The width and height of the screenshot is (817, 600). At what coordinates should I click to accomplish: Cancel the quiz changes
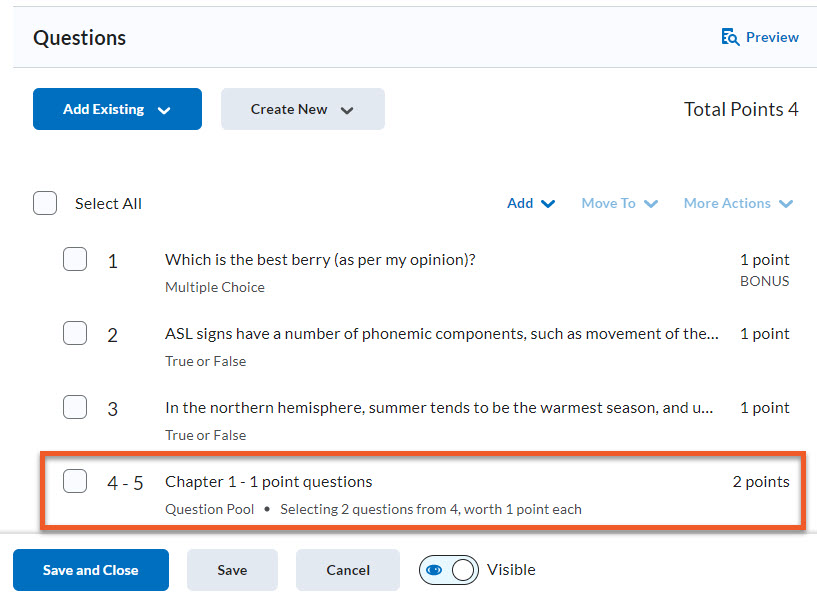[348, 570]
